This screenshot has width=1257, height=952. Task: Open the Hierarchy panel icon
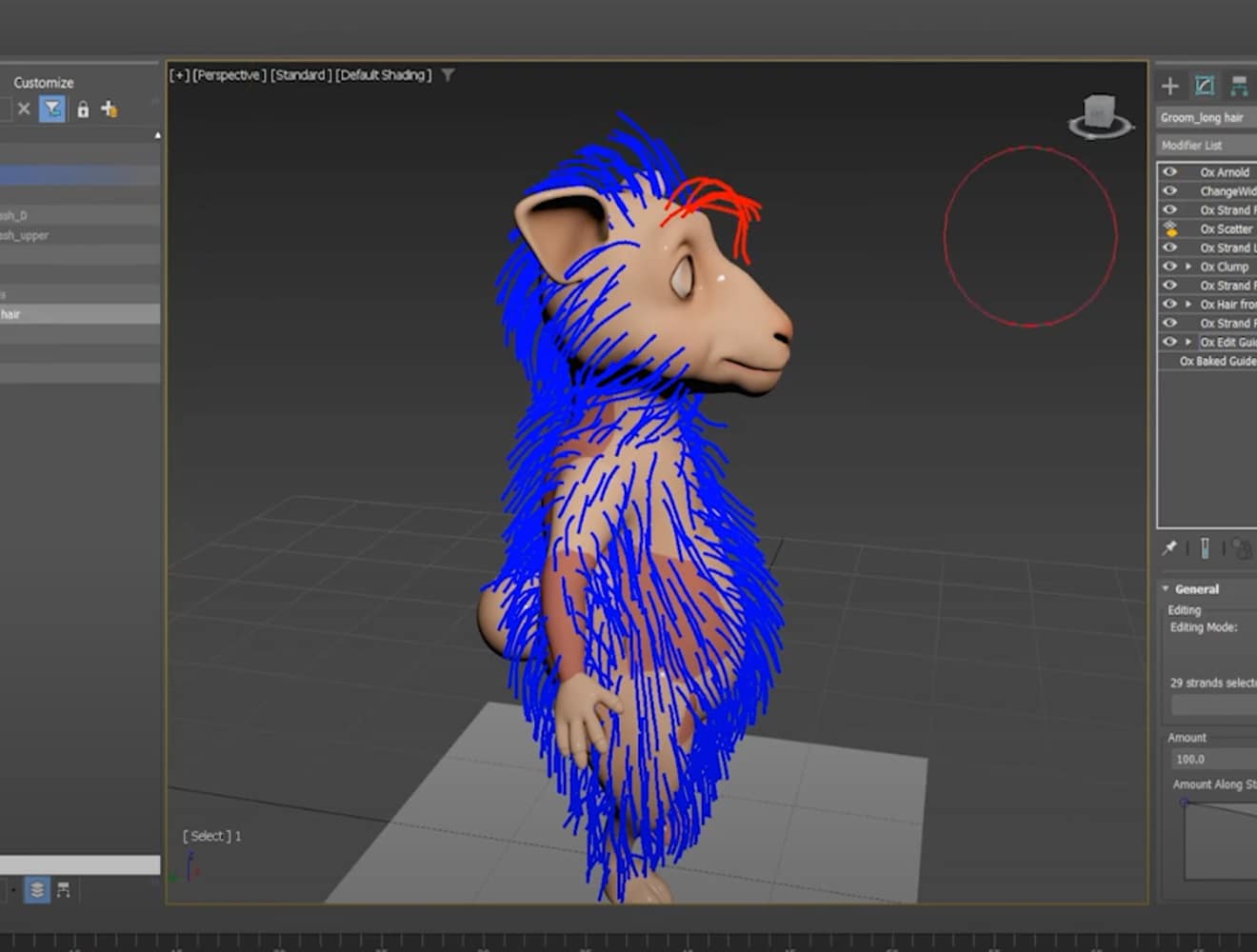point(1239,86)
